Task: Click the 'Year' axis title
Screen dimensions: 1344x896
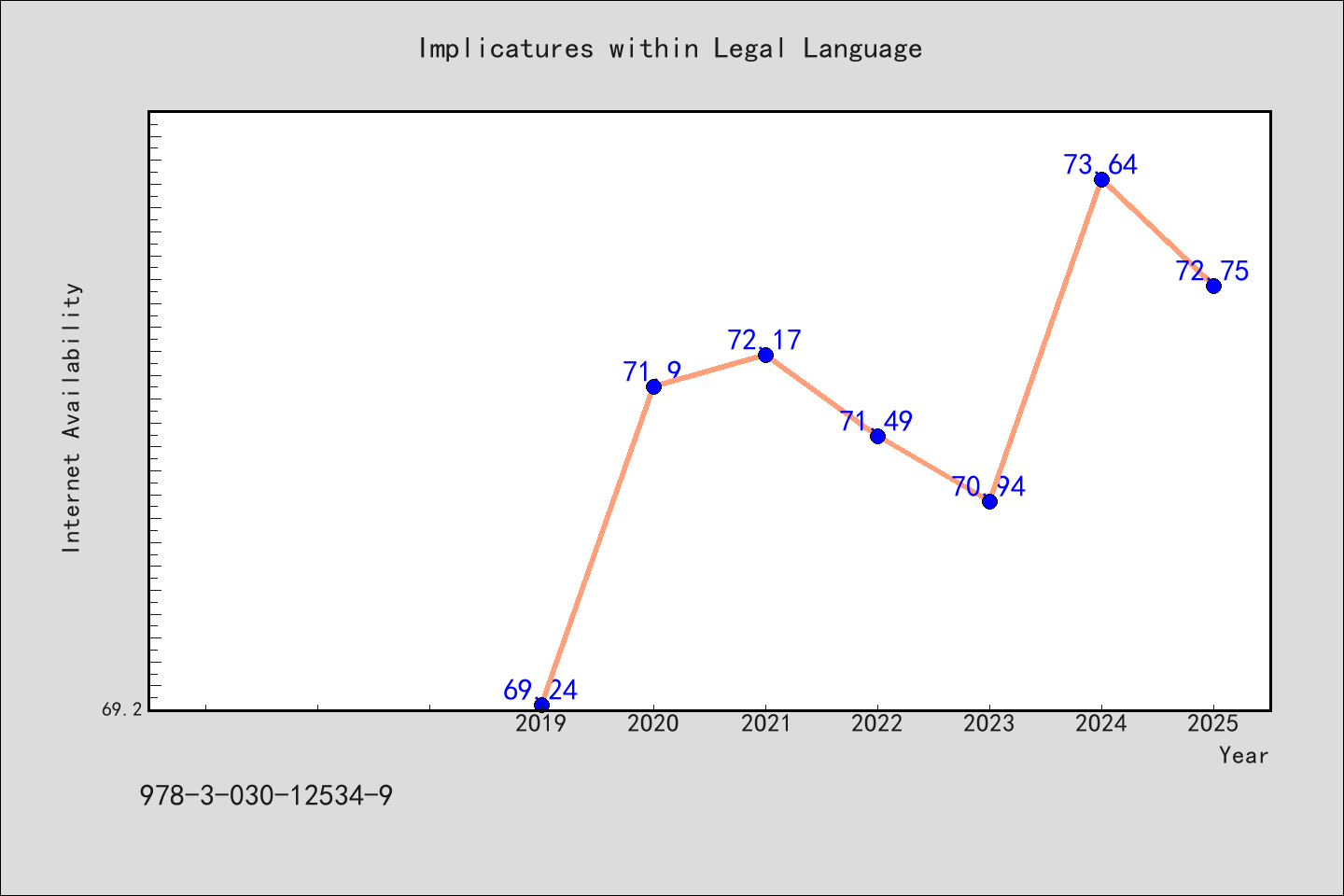Action: pyautogui.click(x=1244, y=755)
